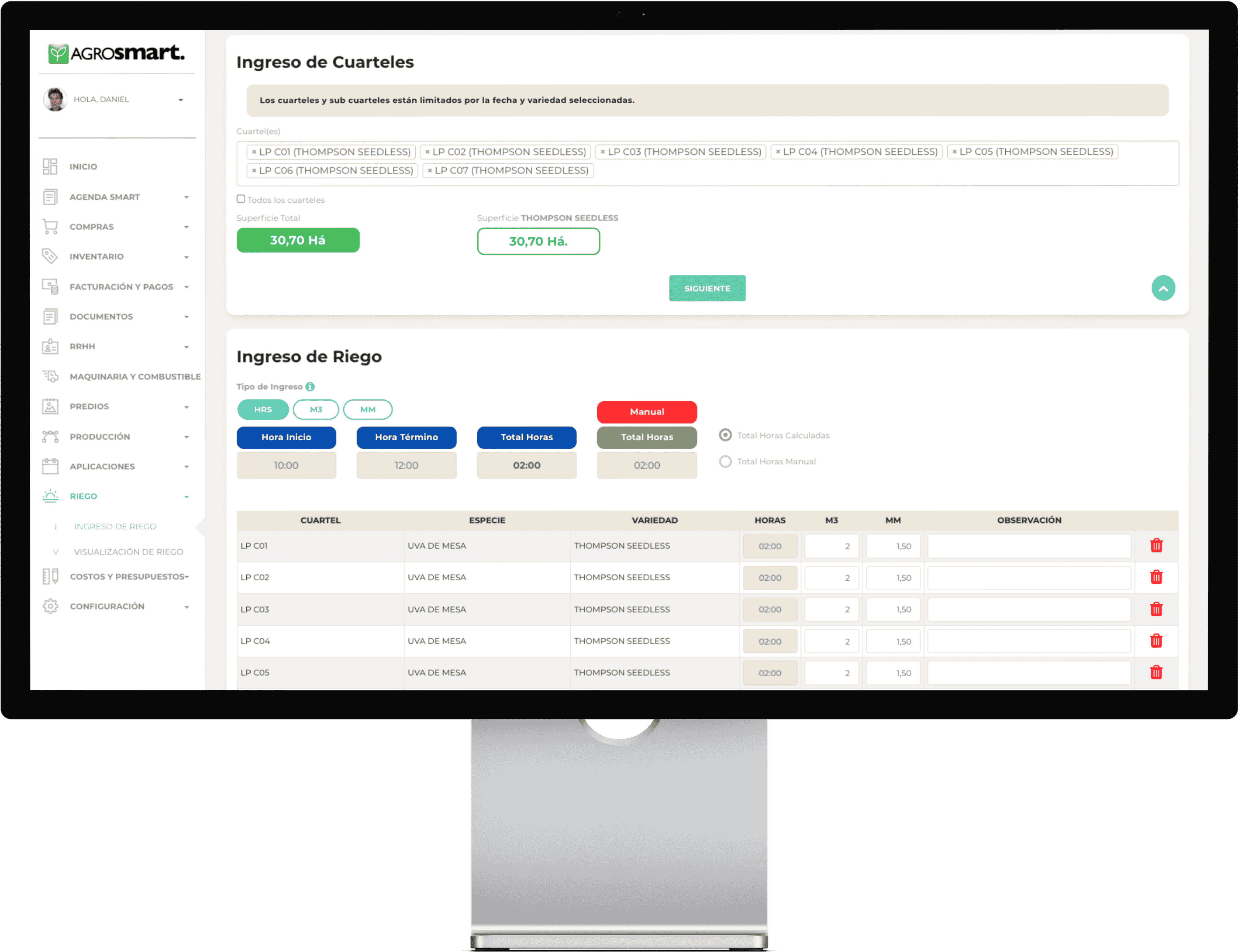Click the Compras shopping cart icon
This screenshot has width=1238, height=952.
[x=50, y=227]
